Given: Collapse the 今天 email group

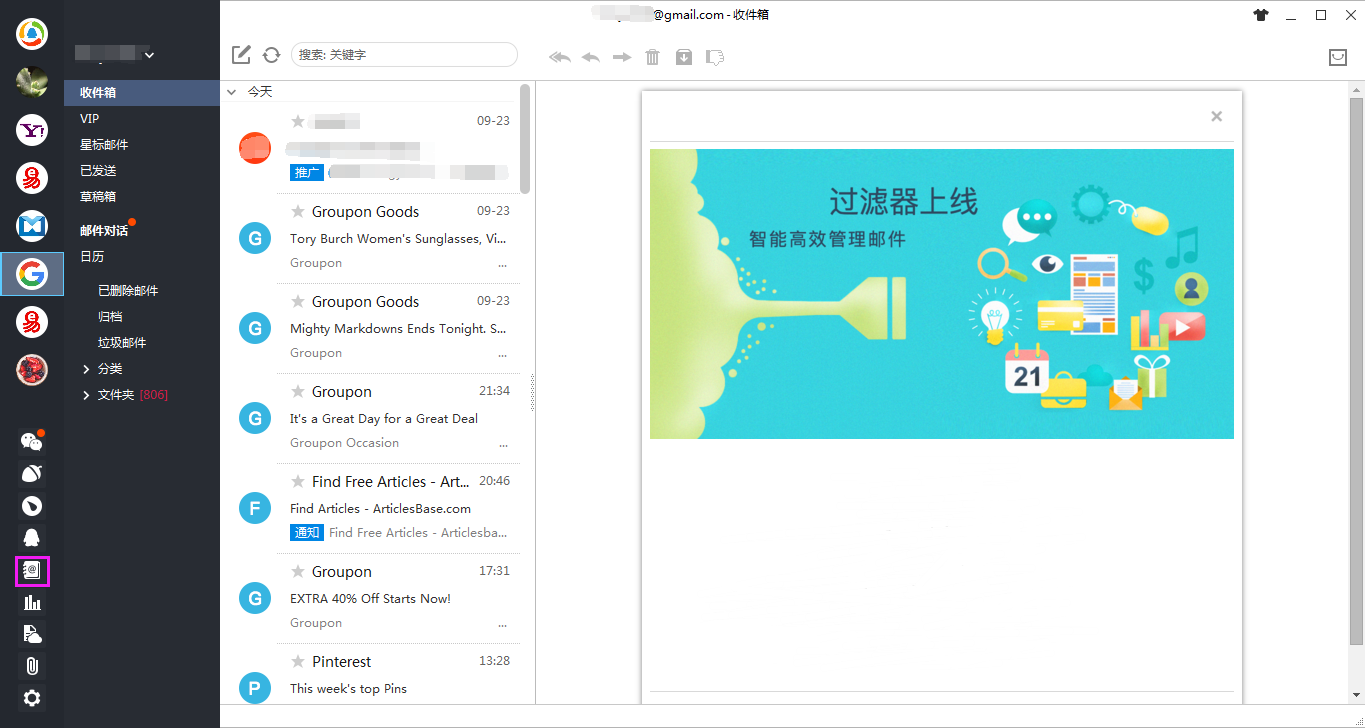Looking at the screenshot, I should [231, 91].
